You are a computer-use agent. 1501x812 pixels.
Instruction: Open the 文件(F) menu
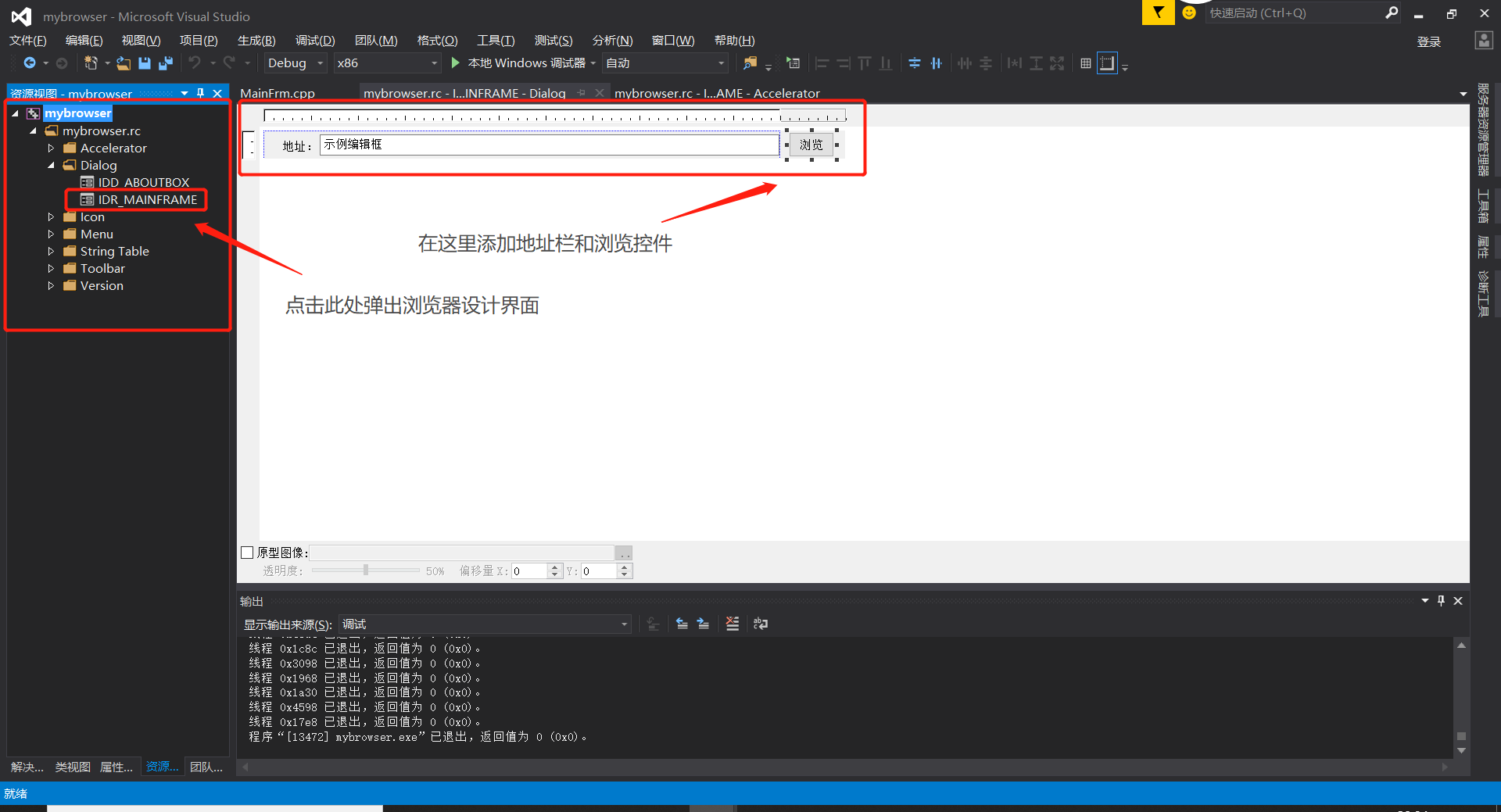tap(27, 41)
